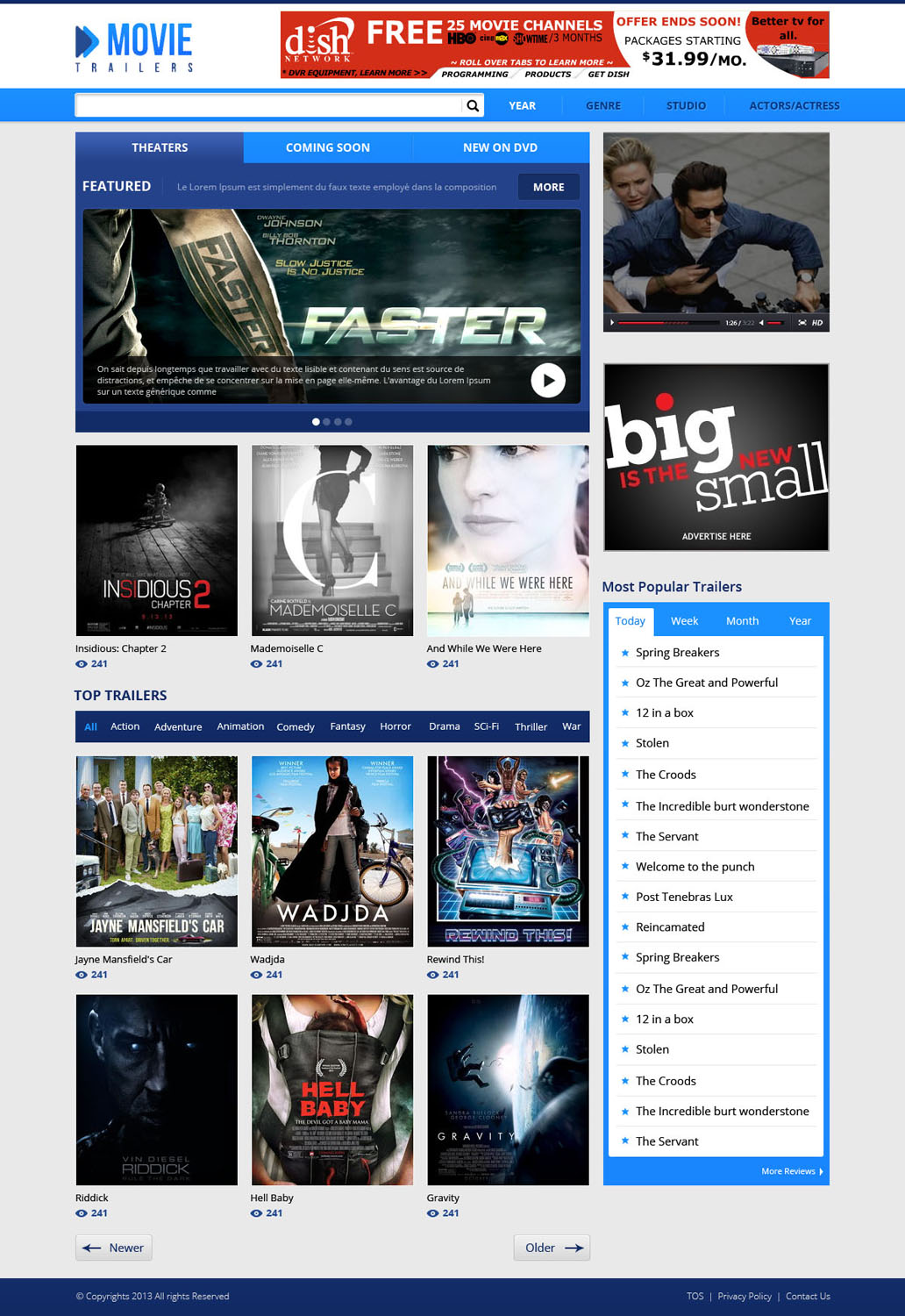
Task: Click the featured MORE button
Action: [x=549, y=187]
